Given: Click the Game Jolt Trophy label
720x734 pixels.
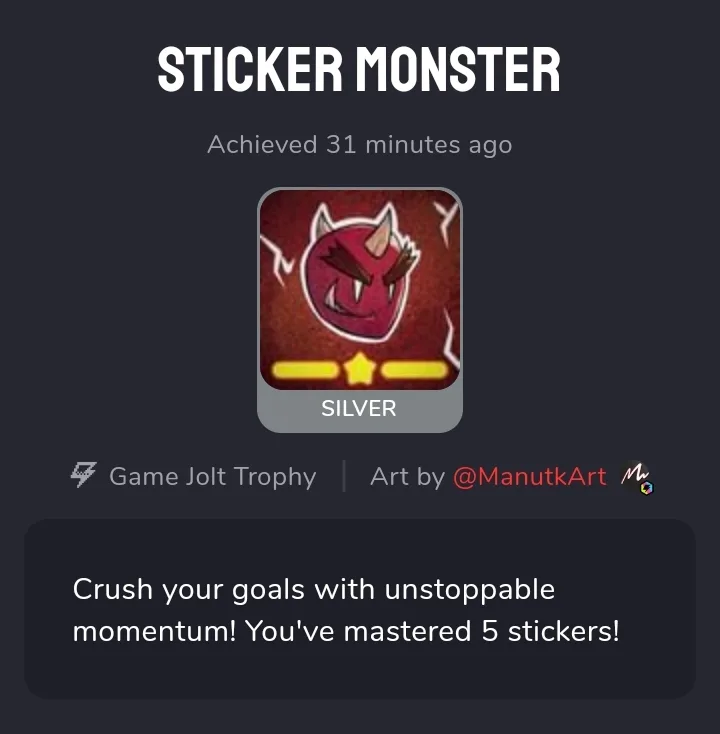Looking at the screenshot, I should point(213,477).
